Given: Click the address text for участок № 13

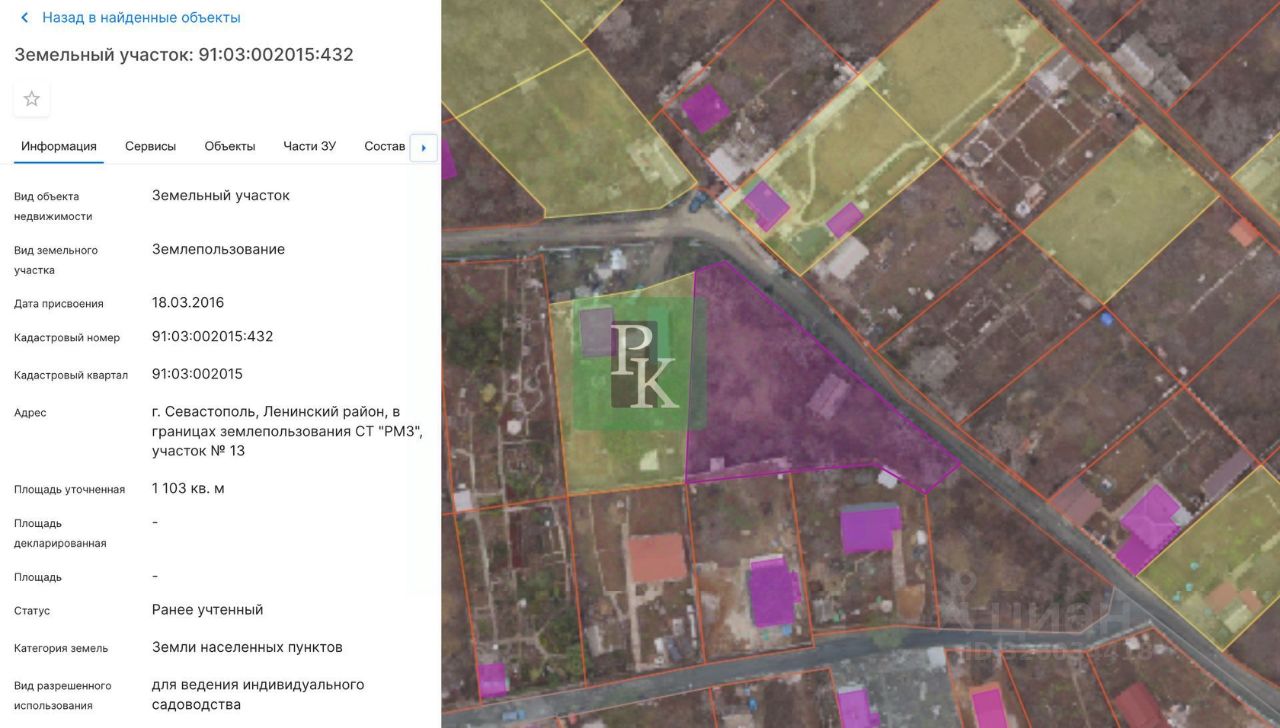Looking at the screenshot, I should 287,431.
